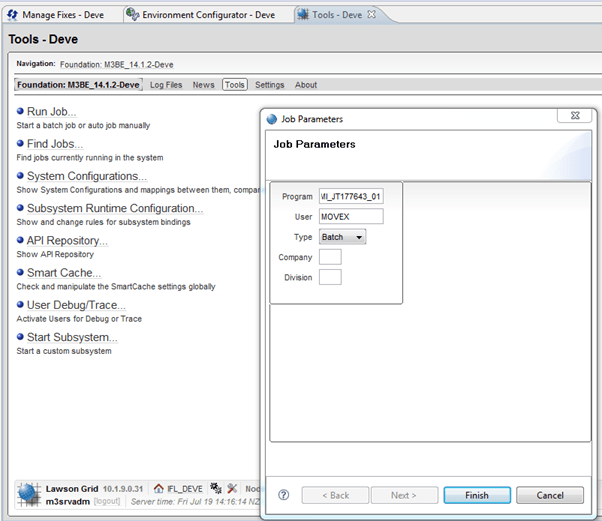This screenshot has height=521, width=602.
Task: Open the Type dropdown set to Batch
Action: click(x=342, y=237)
